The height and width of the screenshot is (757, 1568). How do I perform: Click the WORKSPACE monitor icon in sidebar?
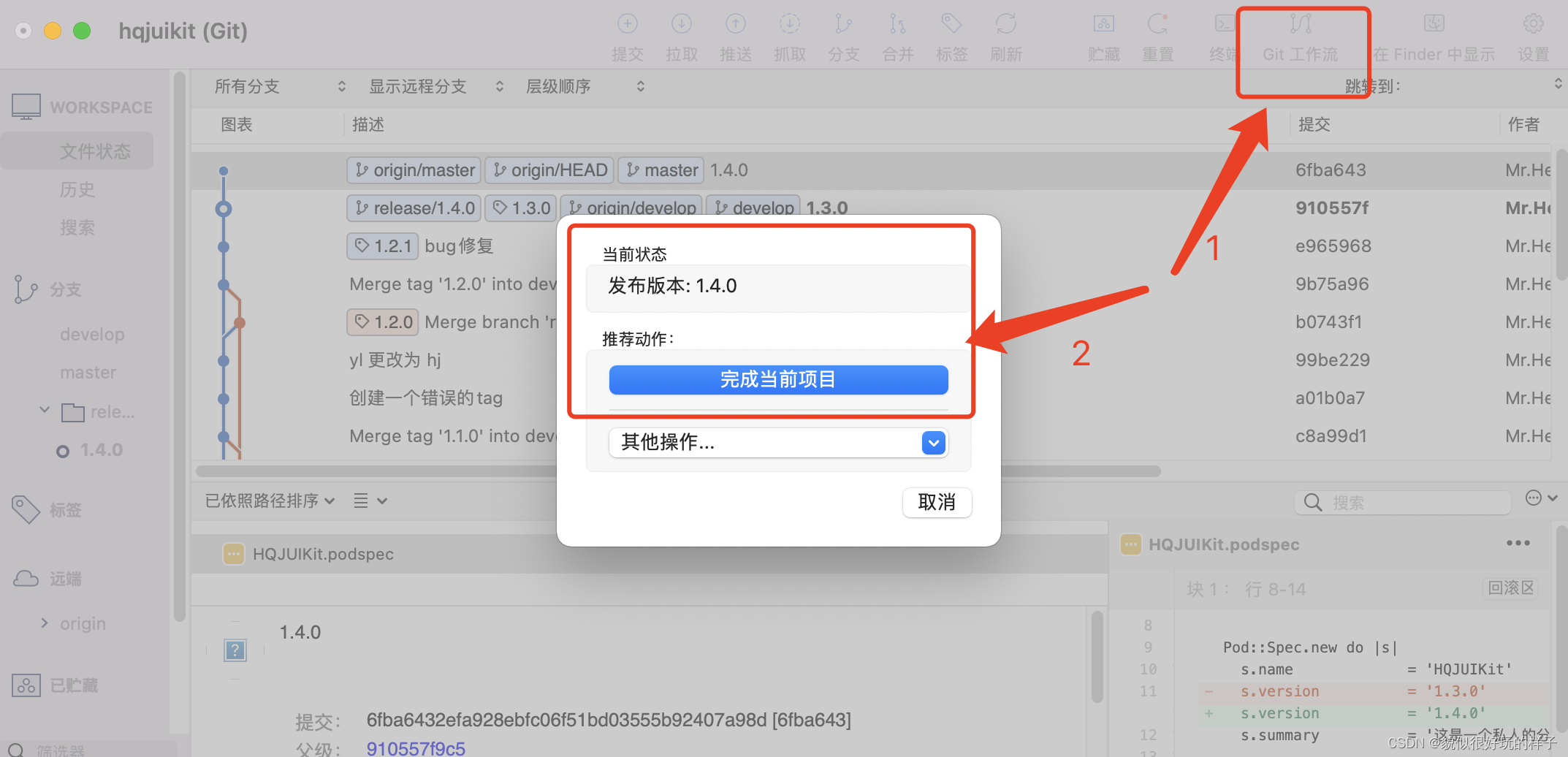26,107
